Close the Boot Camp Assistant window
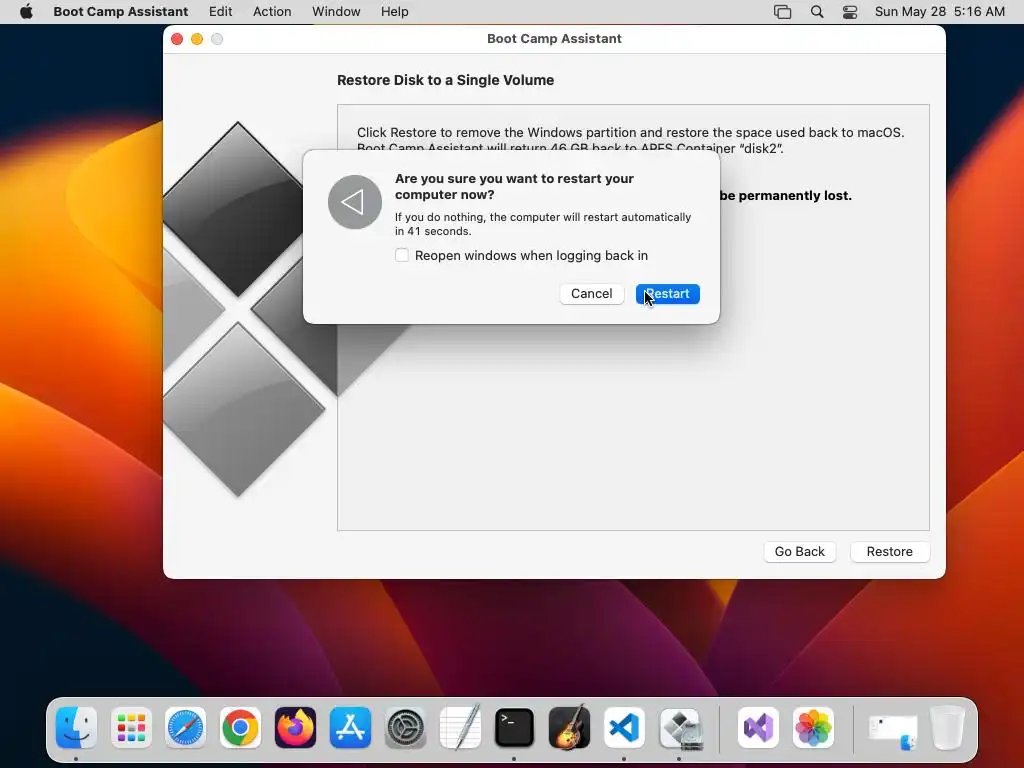The width and height of the screenshot is (1024, 768). (177, 39)
